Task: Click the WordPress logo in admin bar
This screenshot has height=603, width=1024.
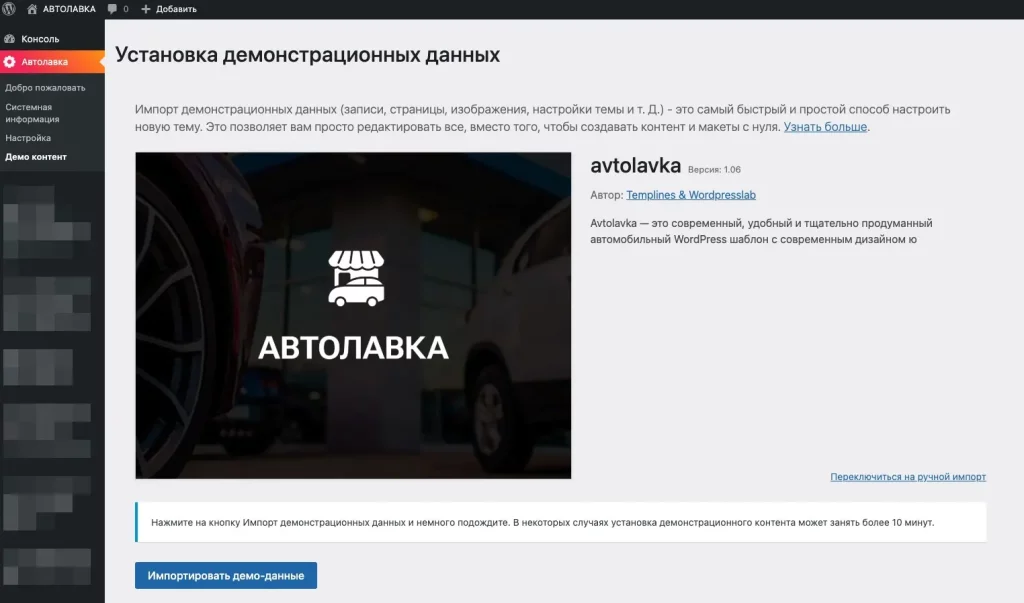Action: [9, 9]
